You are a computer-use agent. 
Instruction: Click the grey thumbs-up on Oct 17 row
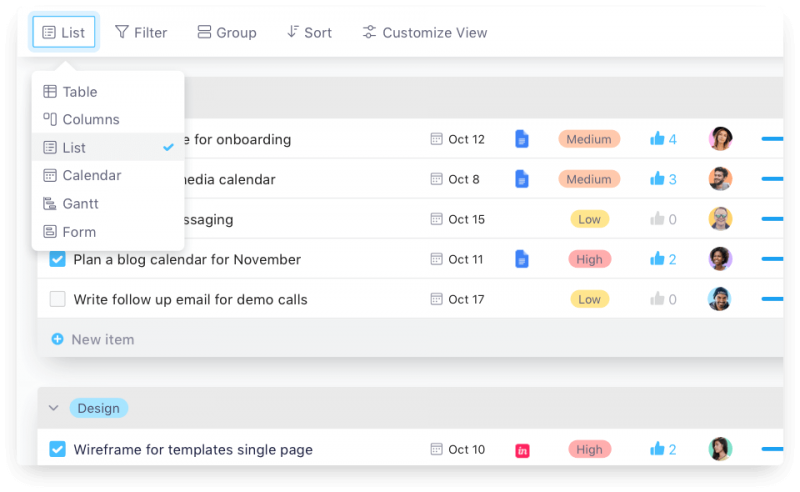(x=657, y=299)
